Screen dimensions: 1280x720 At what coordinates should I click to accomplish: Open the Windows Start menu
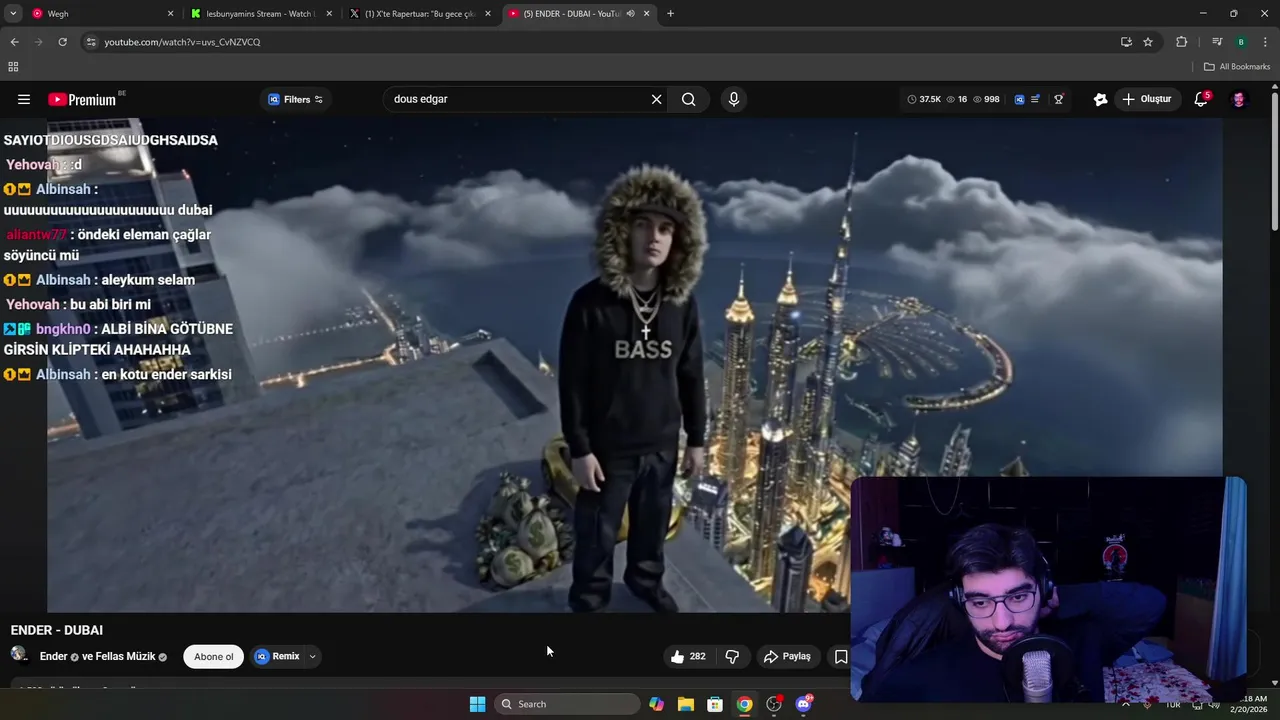tap(478, 704)
